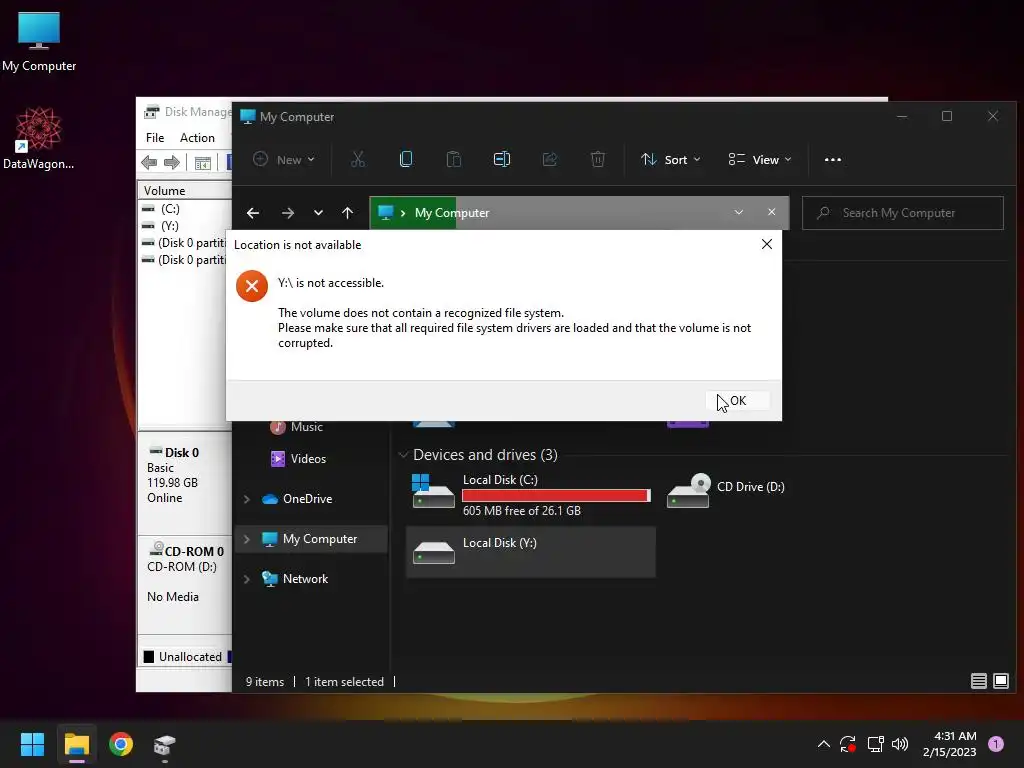Open recent locations dropdown arrow

318,213
